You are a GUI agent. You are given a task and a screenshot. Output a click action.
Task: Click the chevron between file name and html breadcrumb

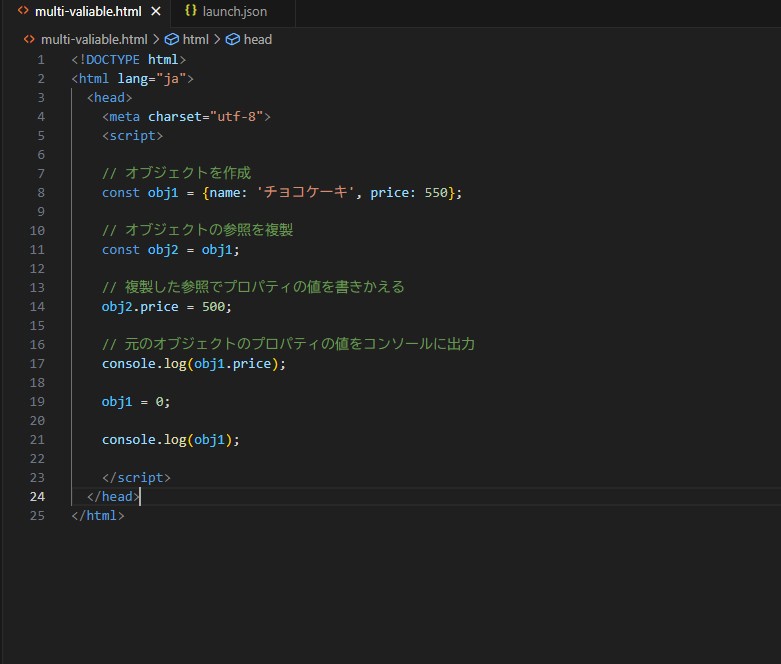click(x=156, y=39)
